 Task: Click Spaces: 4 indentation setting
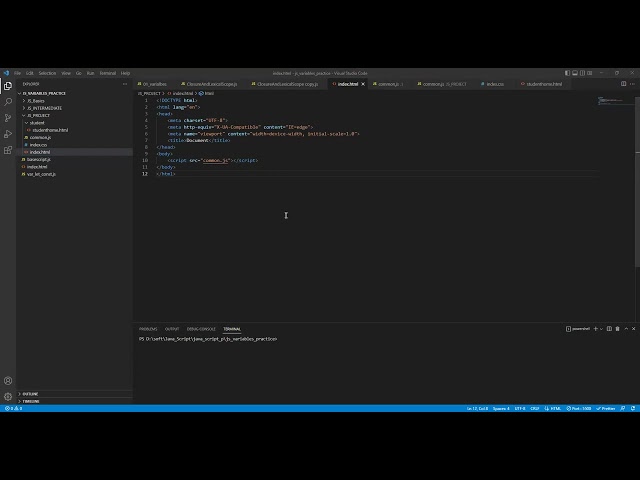[501, 408]
